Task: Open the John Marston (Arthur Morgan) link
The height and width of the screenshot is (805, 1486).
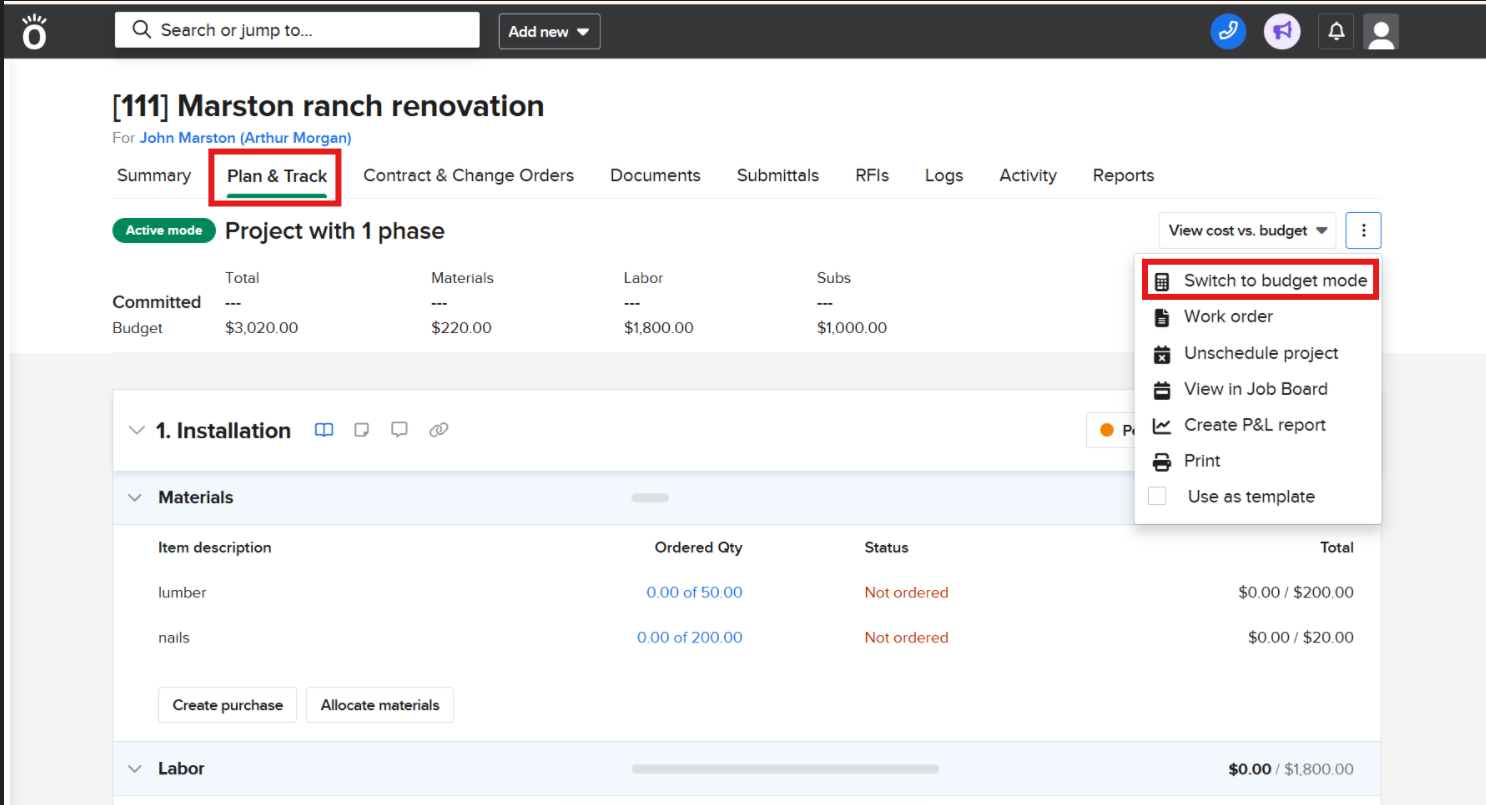Action: pos(245,138)
